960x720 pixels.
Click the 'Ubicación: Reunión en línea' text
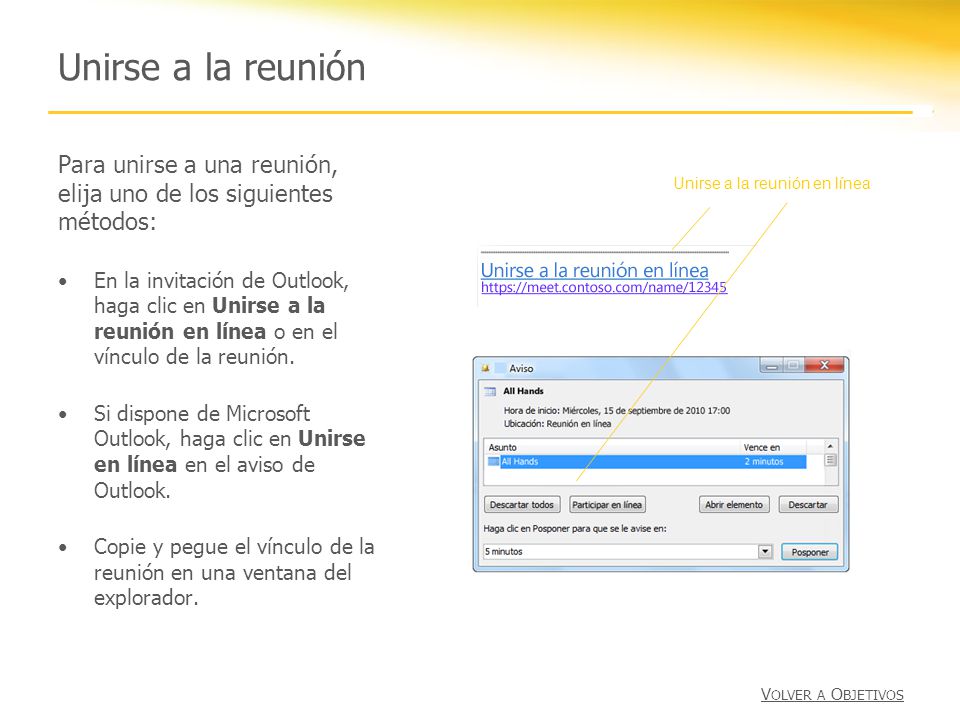point(557,424)
